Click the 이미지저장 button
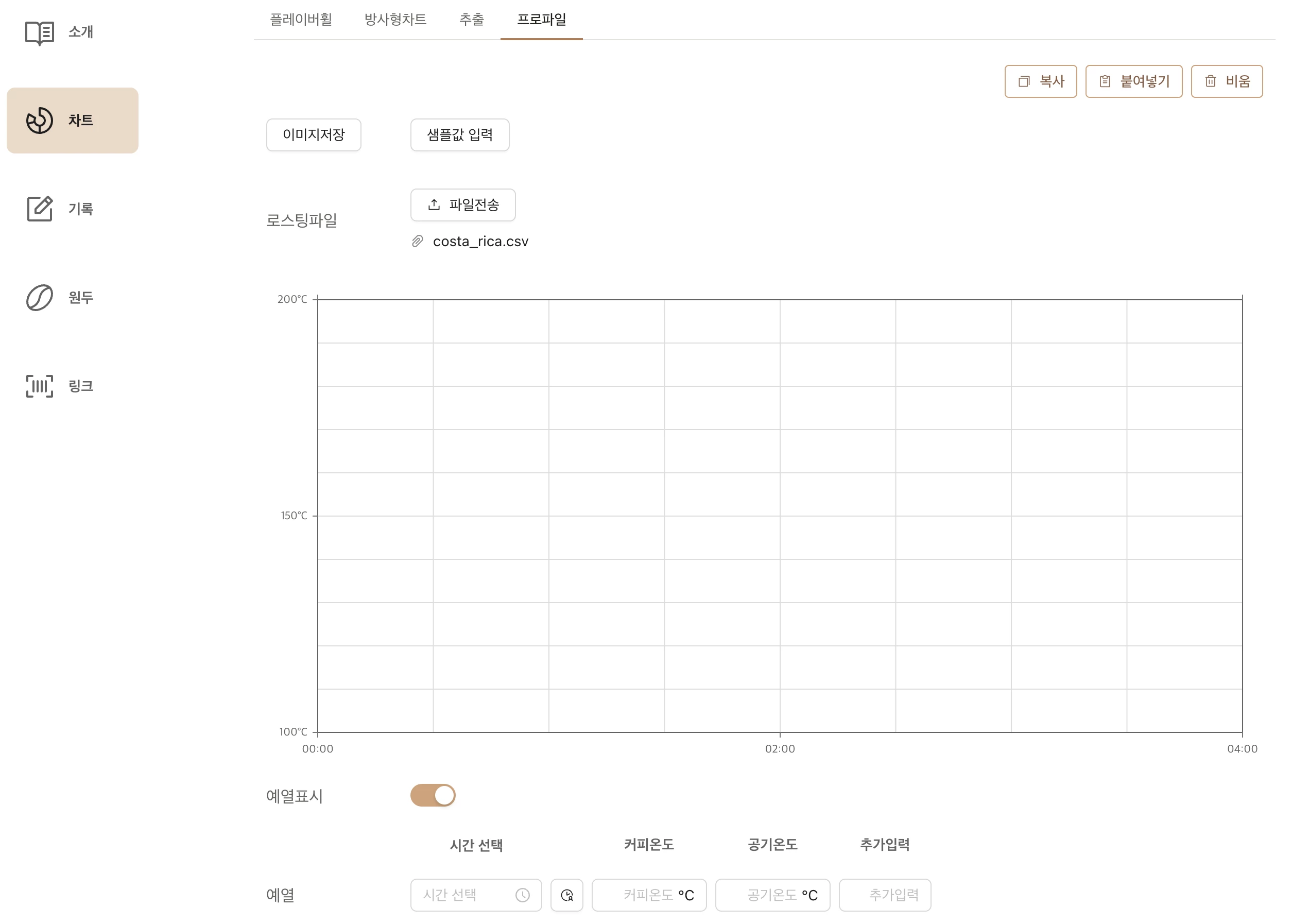This screenshot has height=924, width=1309. 314,135
